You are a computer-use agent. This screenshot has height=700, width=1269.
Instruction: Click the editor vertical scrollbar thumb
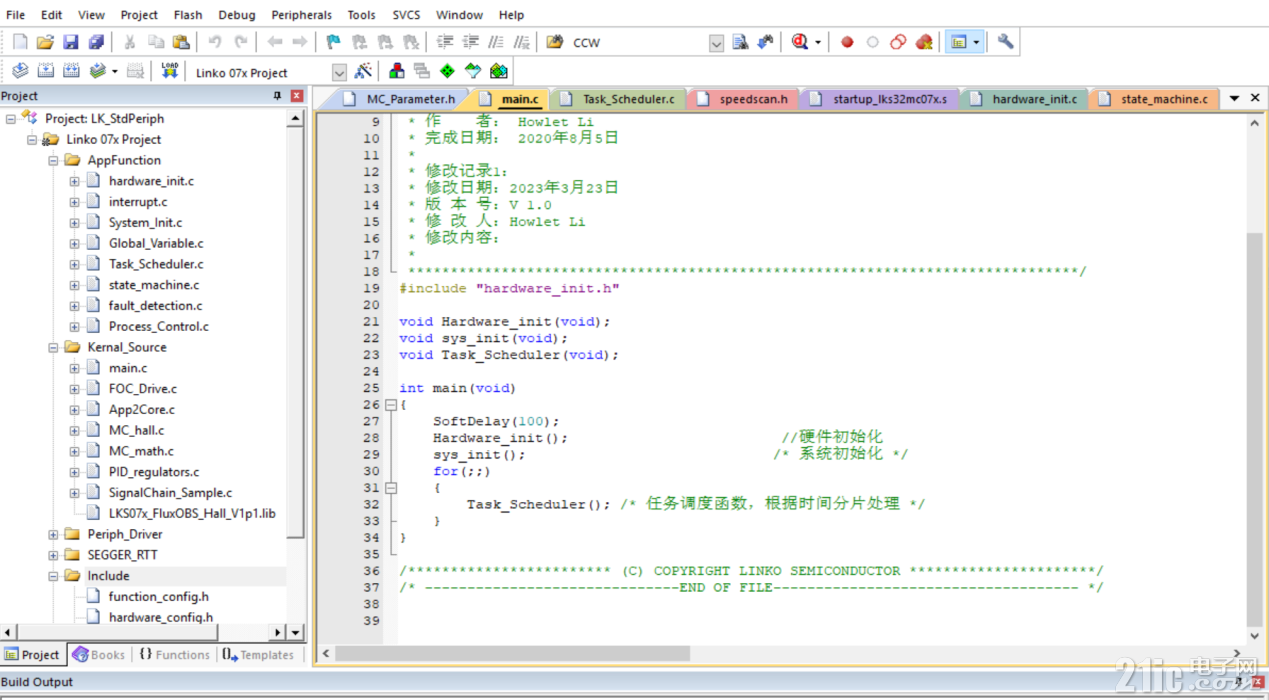[x=1255, y=430]
